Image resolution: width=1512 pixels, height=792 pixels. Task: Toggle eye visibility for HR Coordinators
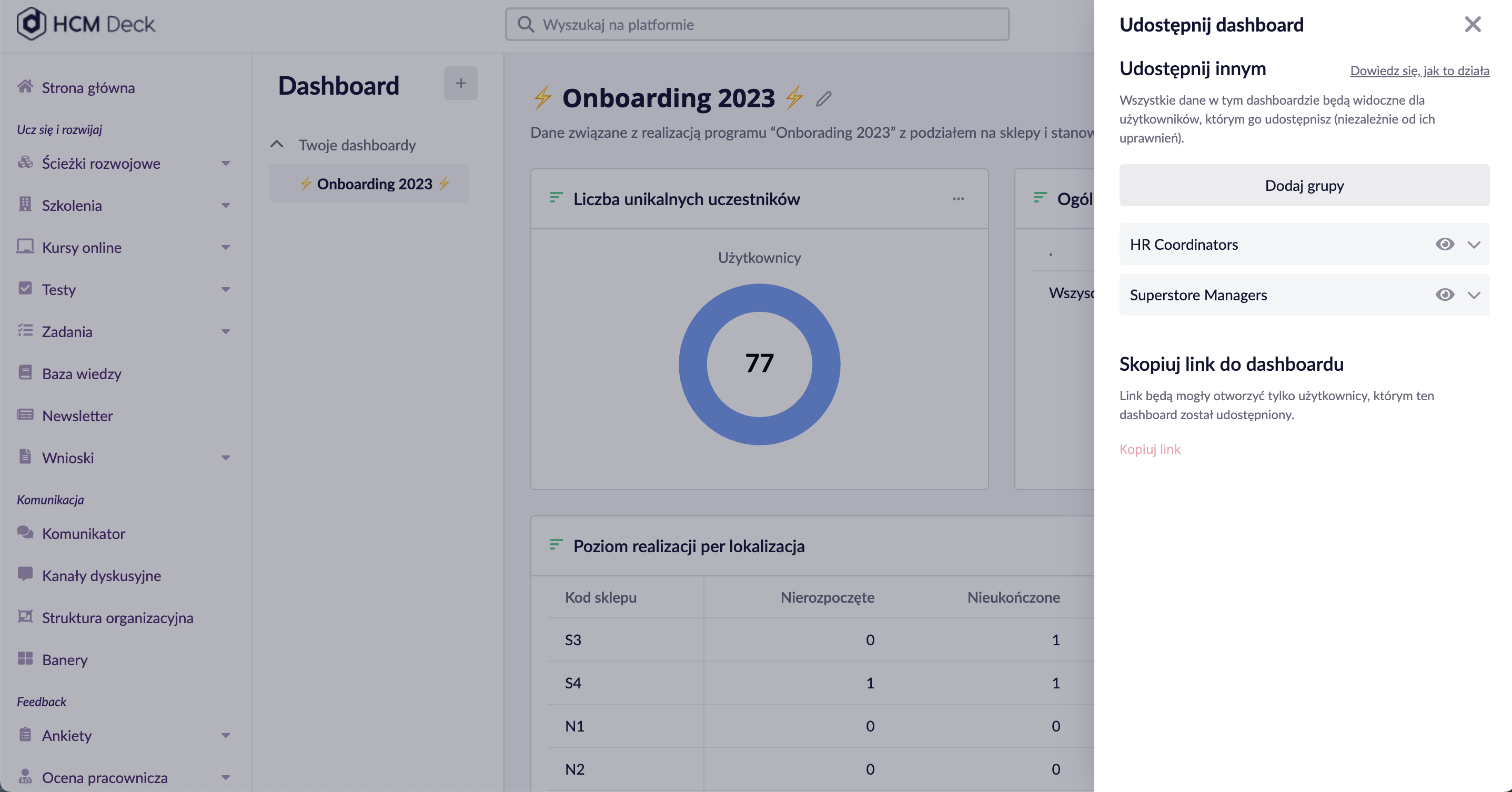point(1445,244)
